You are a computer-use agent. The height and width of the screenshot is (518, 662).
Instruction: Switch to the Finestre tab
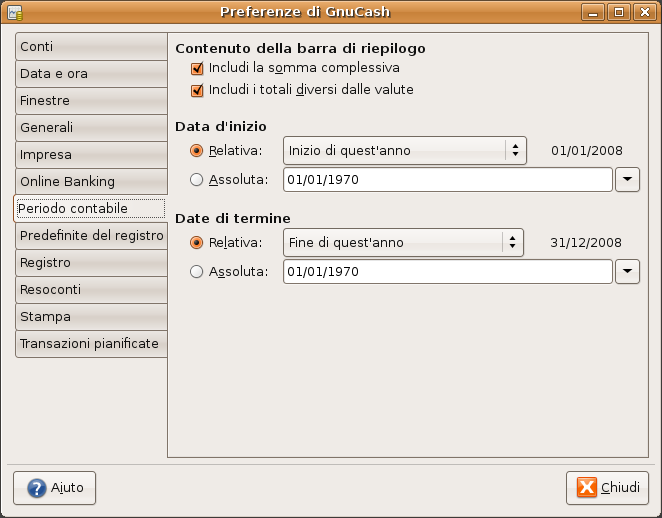[x=91, y=100]
